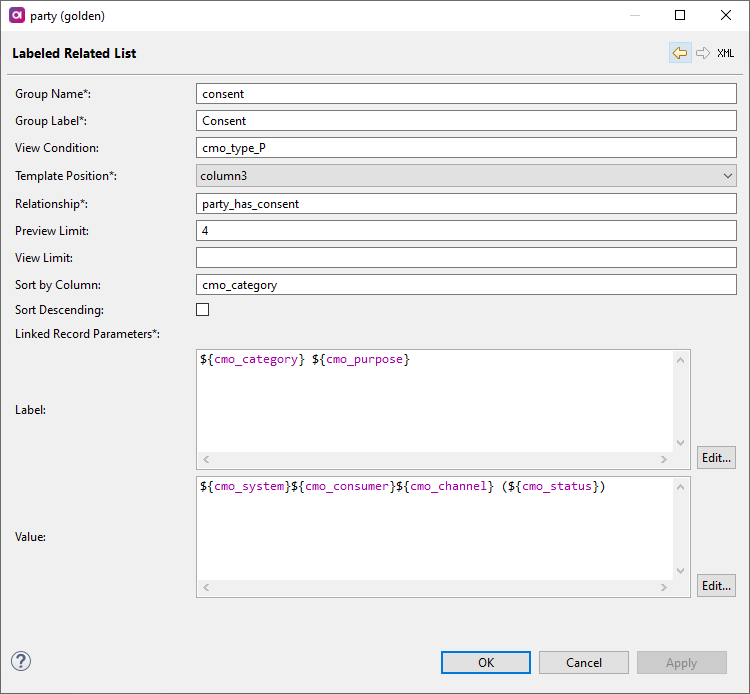This screenshot has height=694, width=750.
Task: Open the help question mark icon
Action: tap(21, 661)
